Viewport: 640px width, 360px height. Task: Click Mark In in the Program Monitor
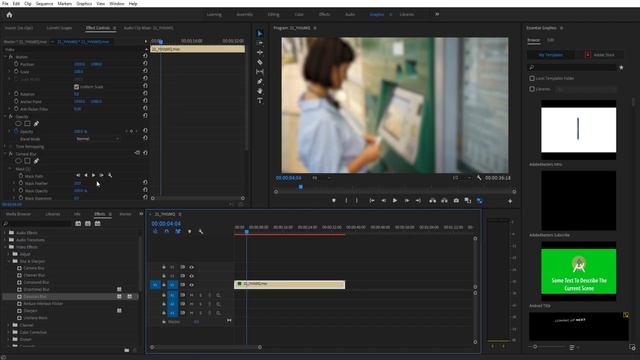[x=347, y=201]
